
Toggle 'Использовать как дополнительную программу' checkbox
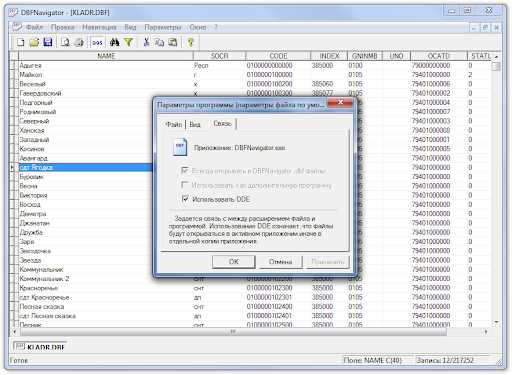[x=184, y=184]
